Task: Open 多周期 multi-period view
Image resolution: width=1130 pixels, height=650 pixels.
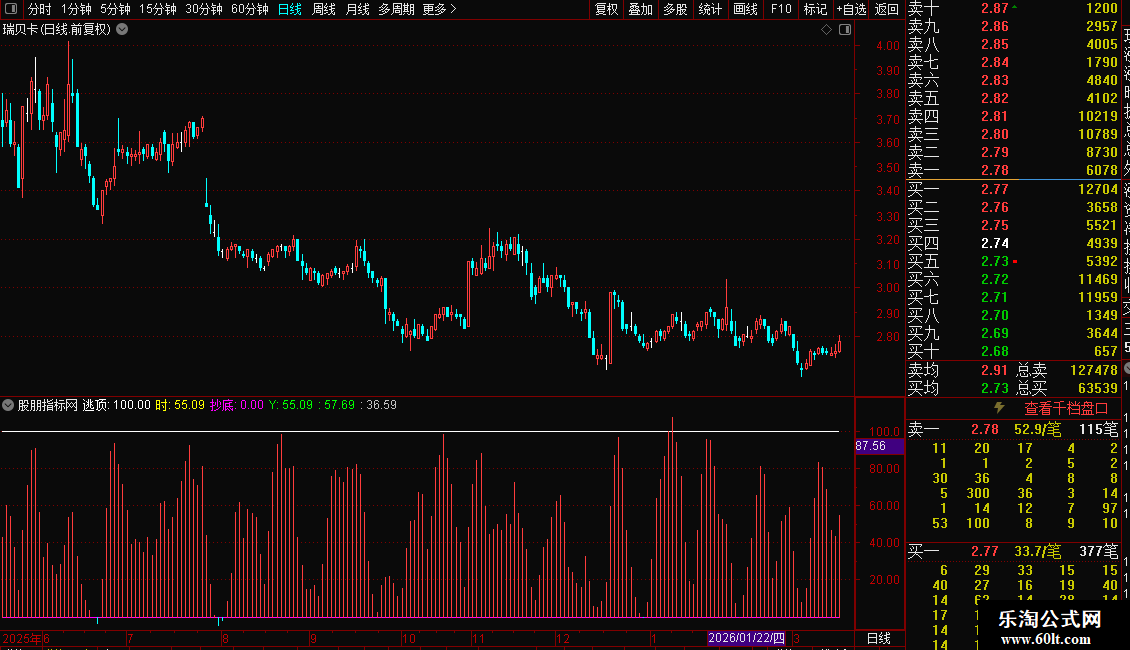Action: (x=396, y=9)
